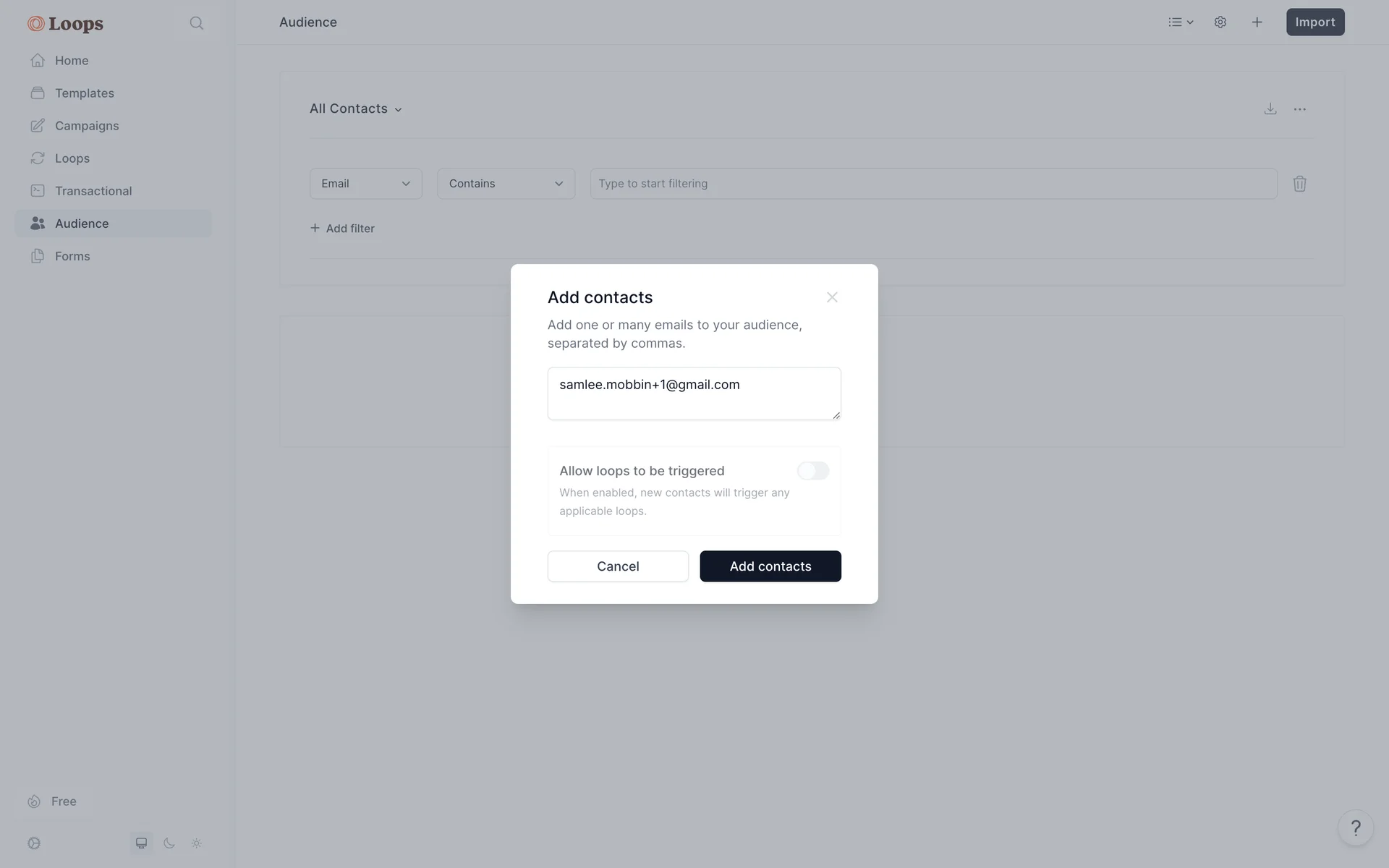Screen dimensions: 1389x868
Task: Click the search magnifier icon in sidebar
Action: click(196, 23)
